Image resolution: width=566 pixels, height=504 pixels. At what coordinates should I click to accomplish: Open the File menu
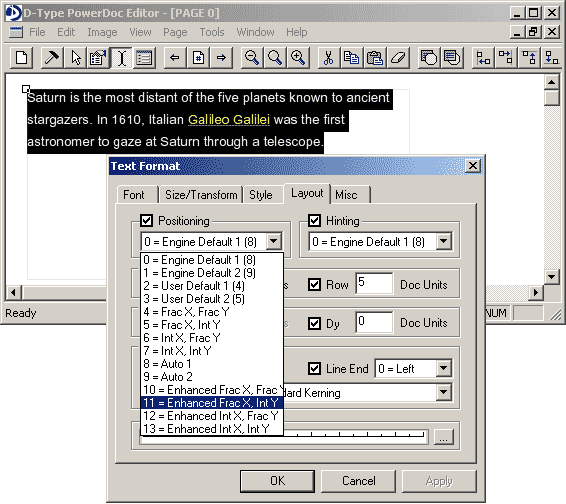coord(37,32)
